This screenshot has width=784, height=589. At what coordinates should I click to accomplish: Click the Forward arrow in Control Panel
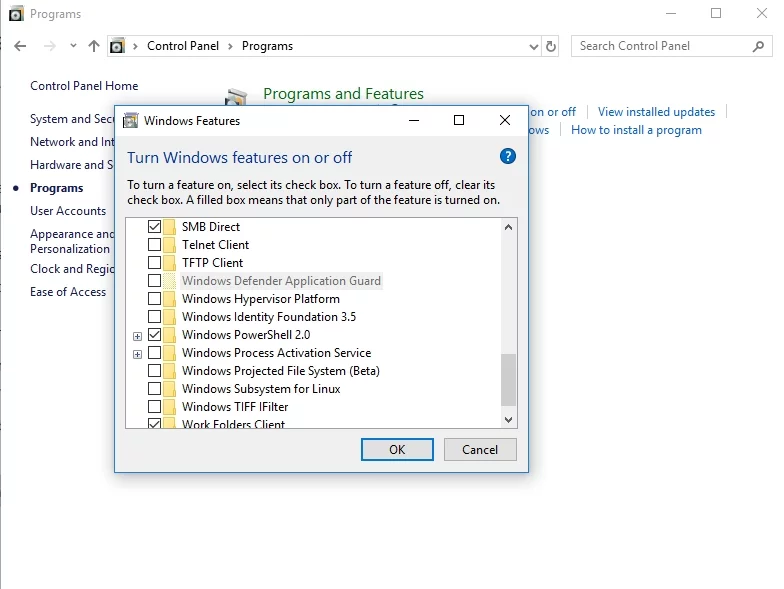pyautogui.click(x=50, y=46)
